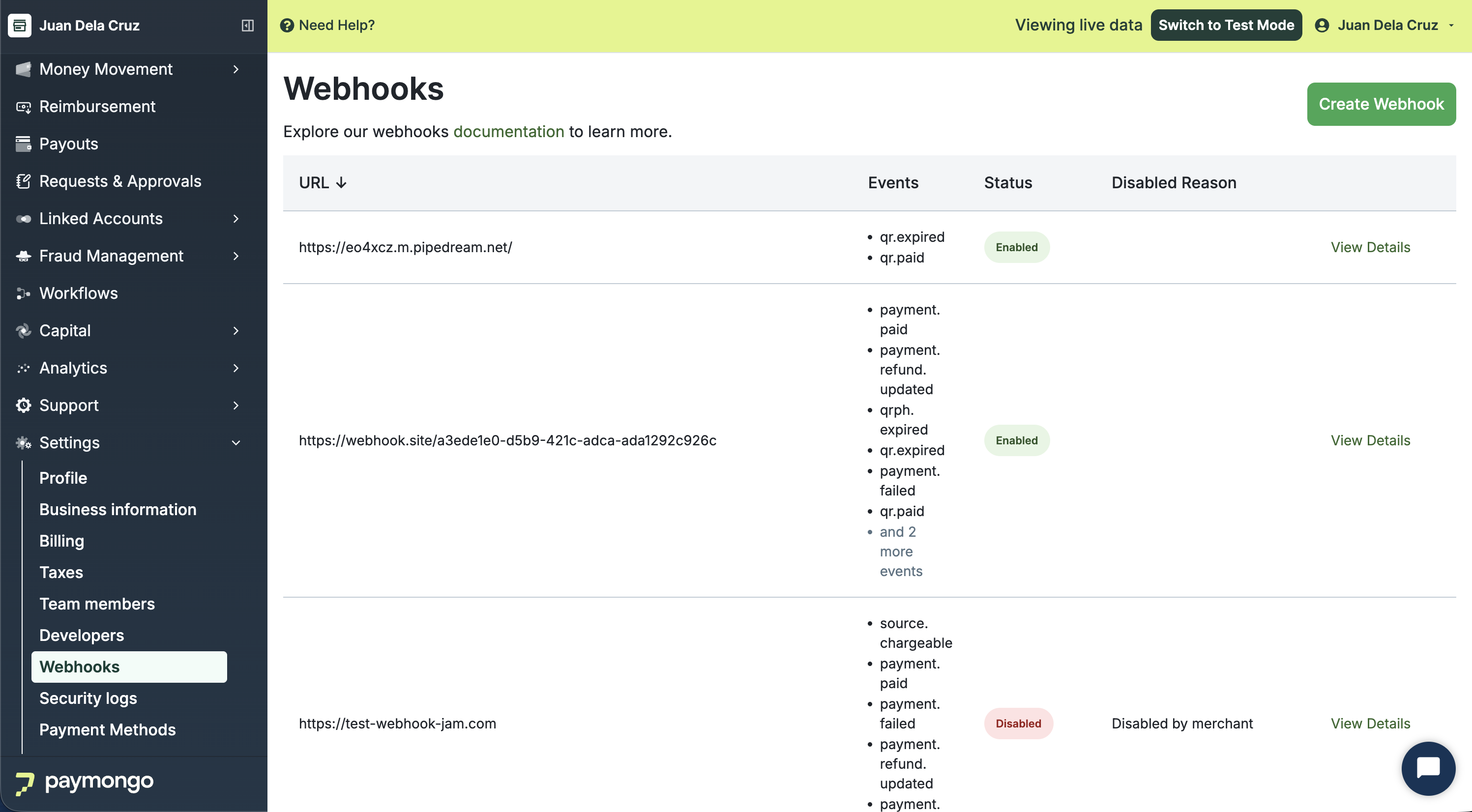
Task: Open Requests & Approvals in the sidebar
Action: [120, 181]
